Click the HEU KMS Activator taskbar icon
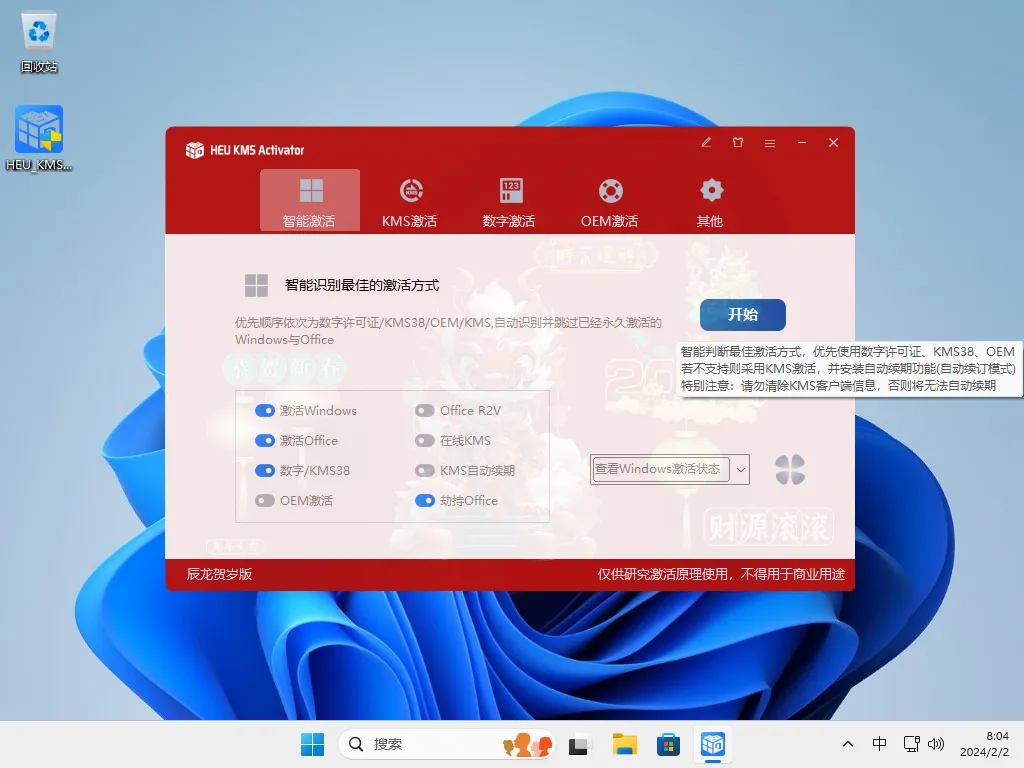This screenshot has width=1024, height=768. (x=712, y=744)
